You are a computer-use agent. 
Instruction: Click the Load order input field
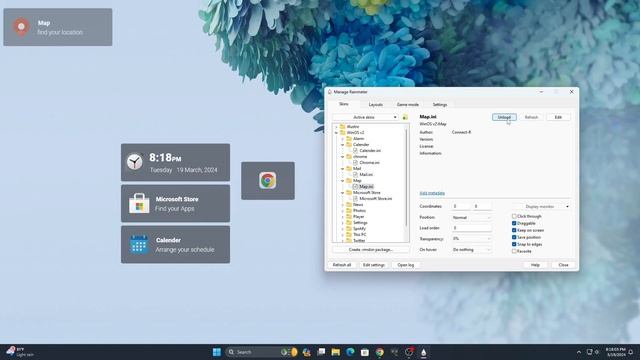471,228
